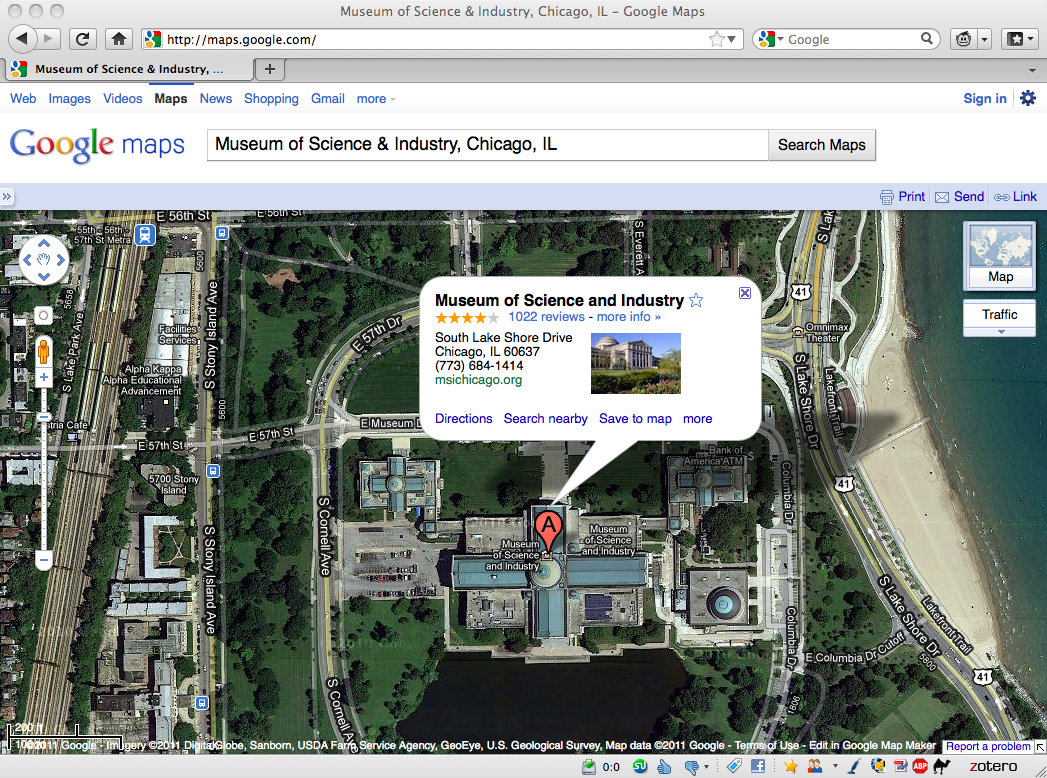Click the Metra train station icon
The height and width of the screenshot is (778, 1047).
point(145,235)
